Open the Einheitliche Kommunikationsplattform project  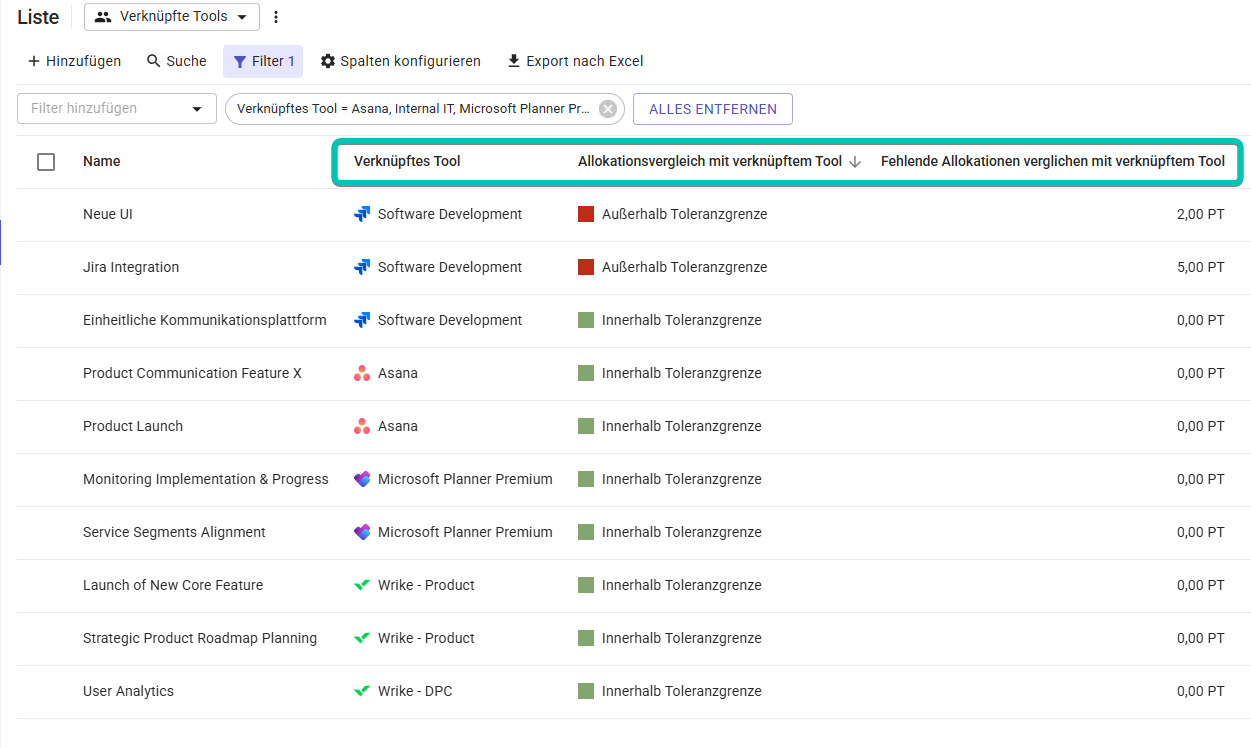(x=204, y=320)
